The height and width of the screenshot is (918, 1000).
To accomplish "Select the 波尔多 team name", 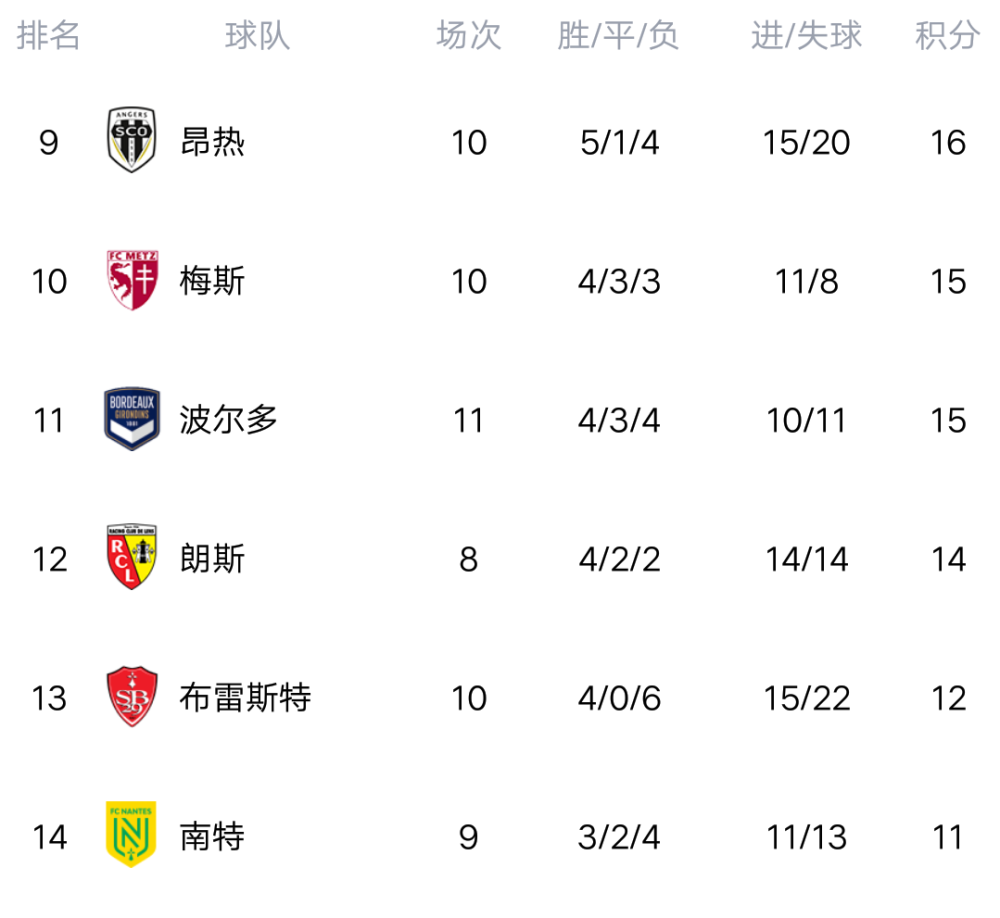I will [x=228, y=420].
